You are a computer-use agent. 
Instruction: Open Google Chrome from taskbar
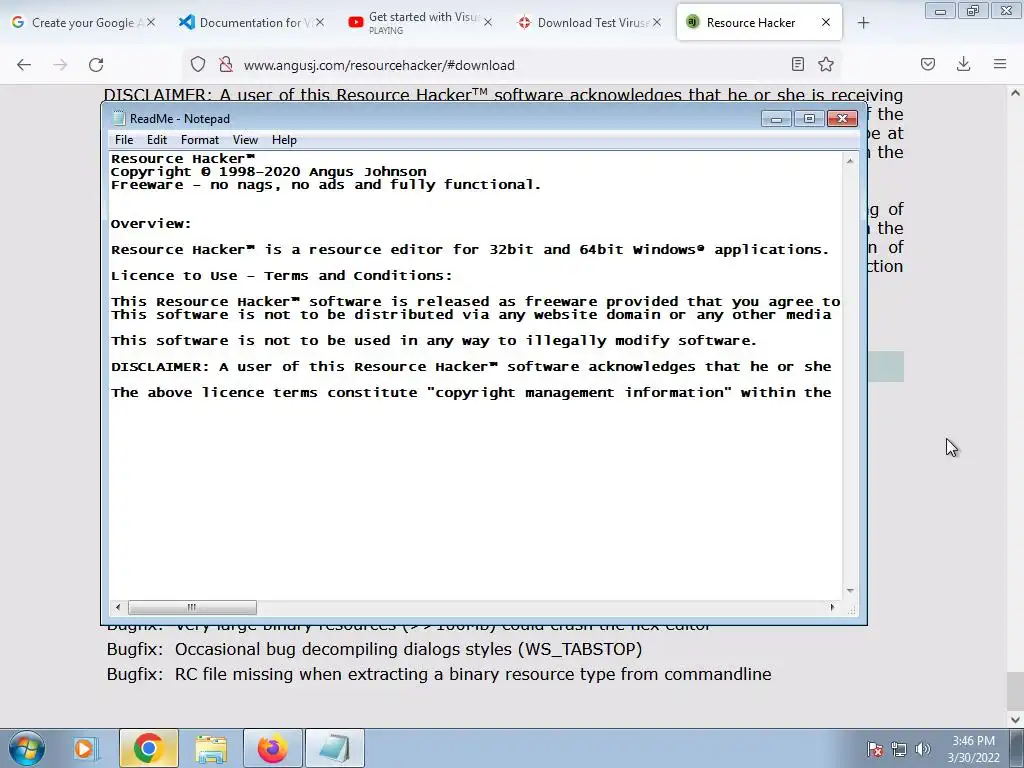pos(149,748)
